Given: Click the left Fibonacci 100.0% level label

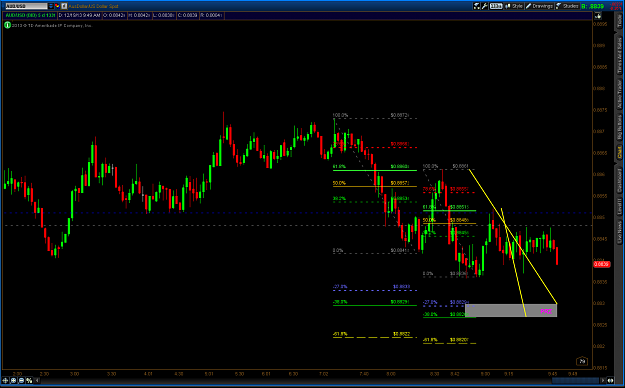Looking at the screenshot, I should click(x=340, y=115).
